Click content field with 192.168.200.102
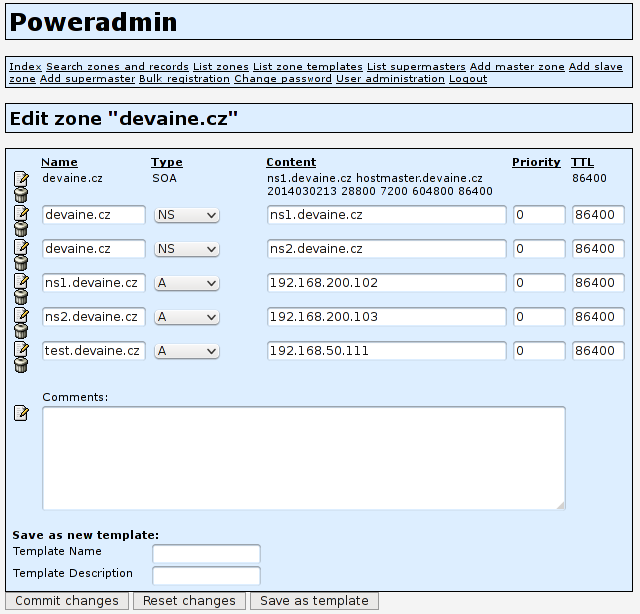Viewport: 640px width, 614px height. pyautogui.click(x=387, y=283)
